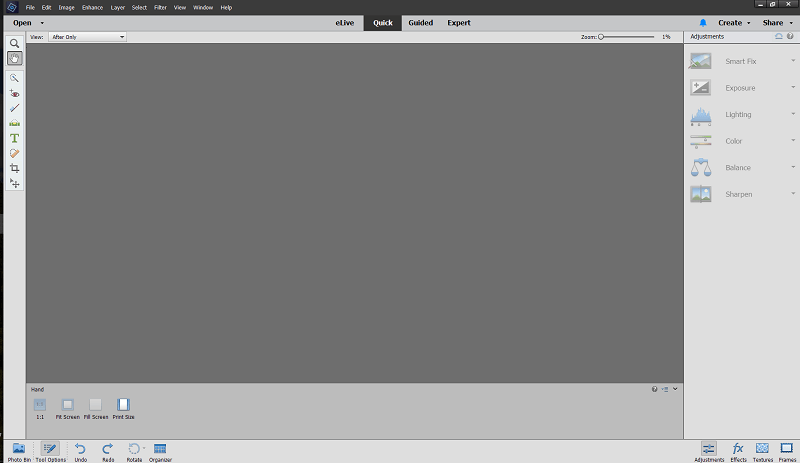Image resolution: width=800 pixels, height=463 pixels.
Task: Switch to the Quick tab
Action: point(383,23)
